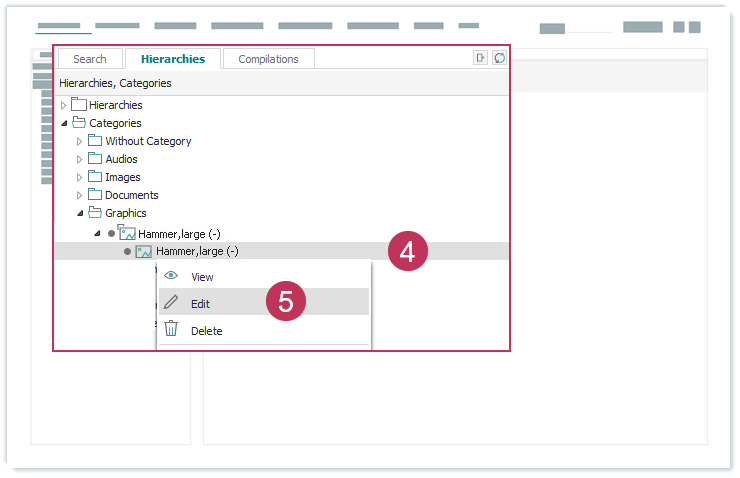
Task: Collapse the parent Hammer,large node arrow
Action: pos(97,233)
